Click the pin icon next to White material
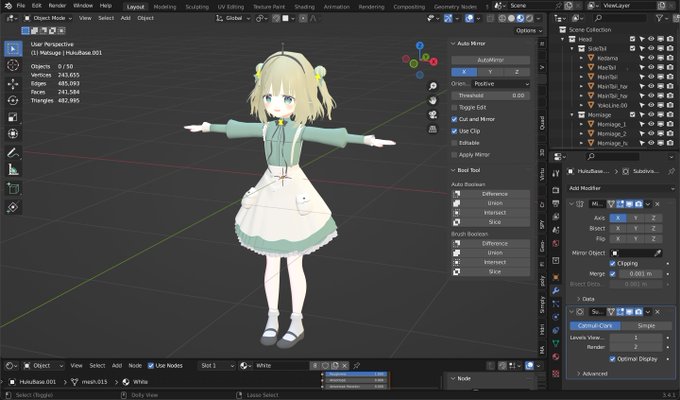Image resolution: width=680 pixels, height=400 pixels. [356, 366]
